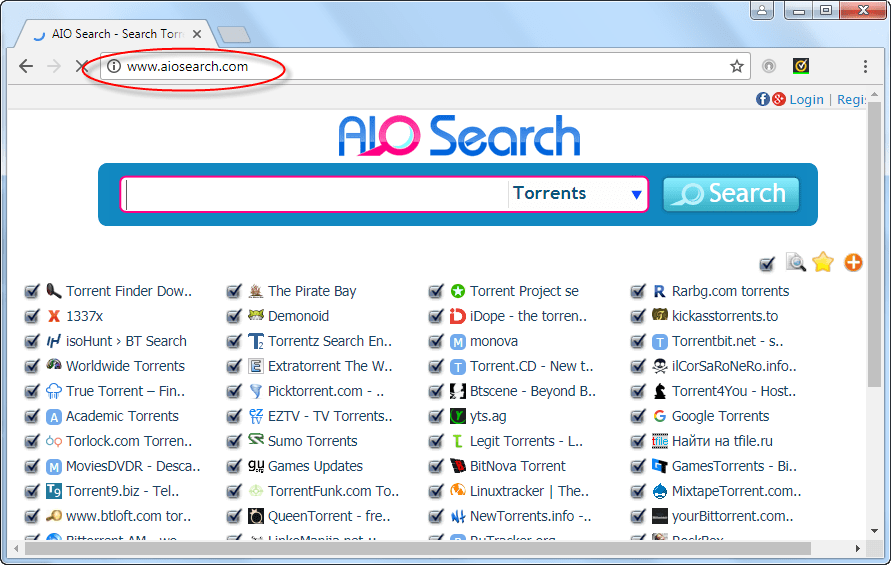891x565 pixels.
Task: Click the horizontal scrollbar thumb
Action: pyautogui.click(x=418, y=549)
